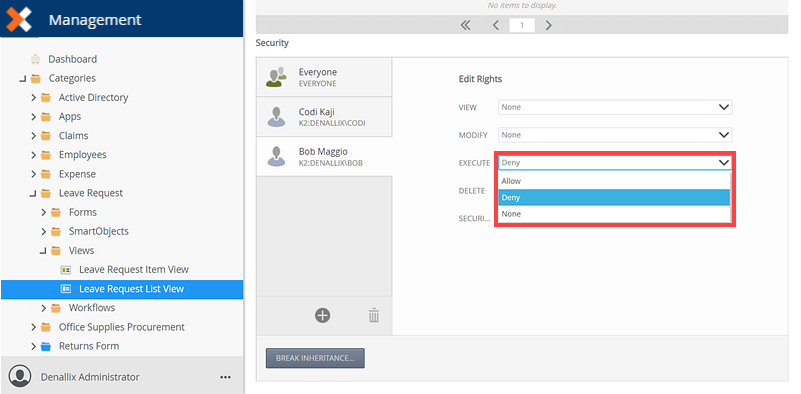Choose Allow in the EXECUTE list

(614, 181)
